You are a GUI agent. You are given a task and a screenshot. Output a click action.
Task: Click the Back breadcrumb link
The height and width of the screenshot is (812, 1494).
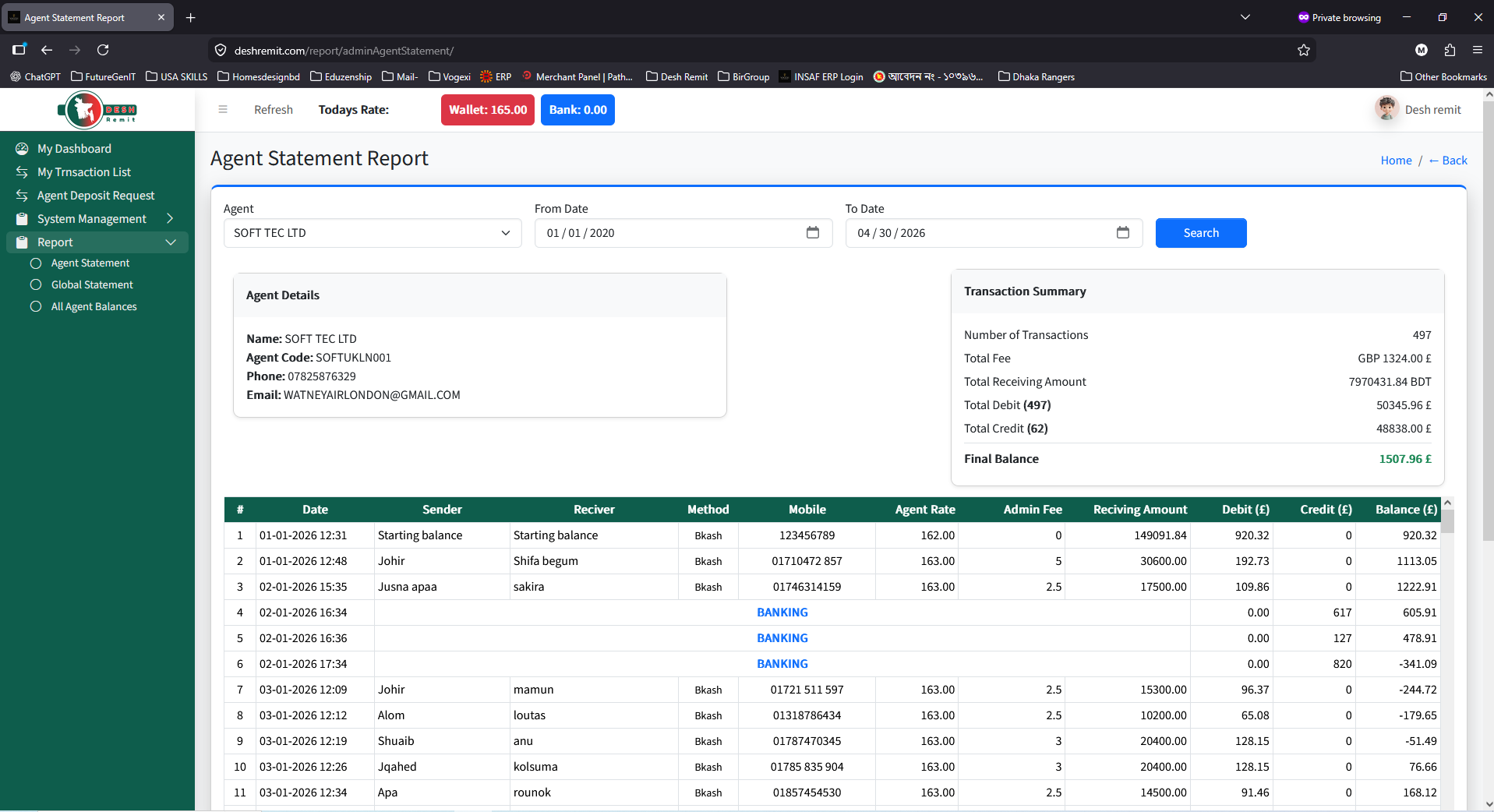coord(1448,161)
